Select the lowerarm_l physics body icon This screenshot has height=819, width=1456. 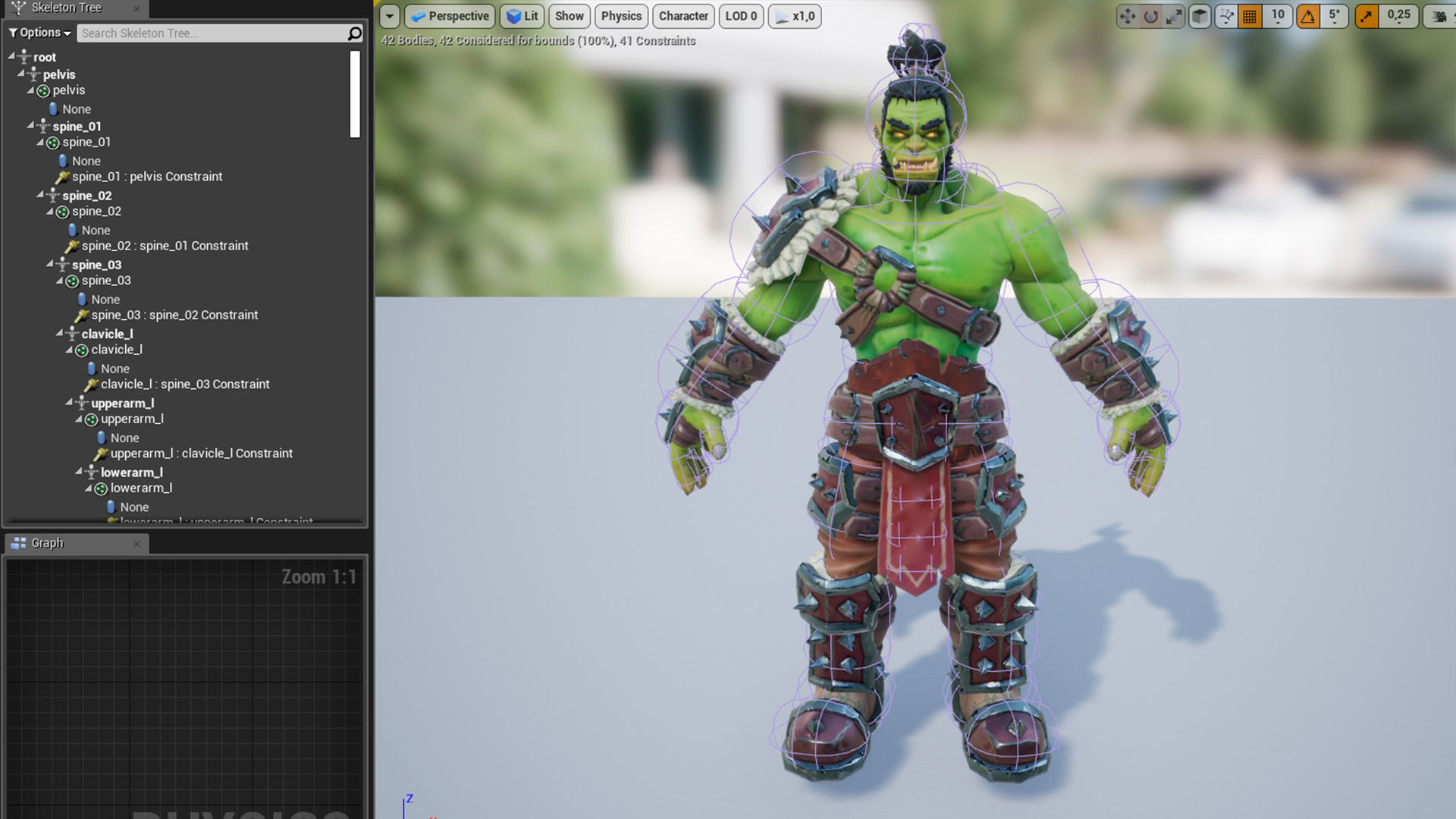coord(101,489)
